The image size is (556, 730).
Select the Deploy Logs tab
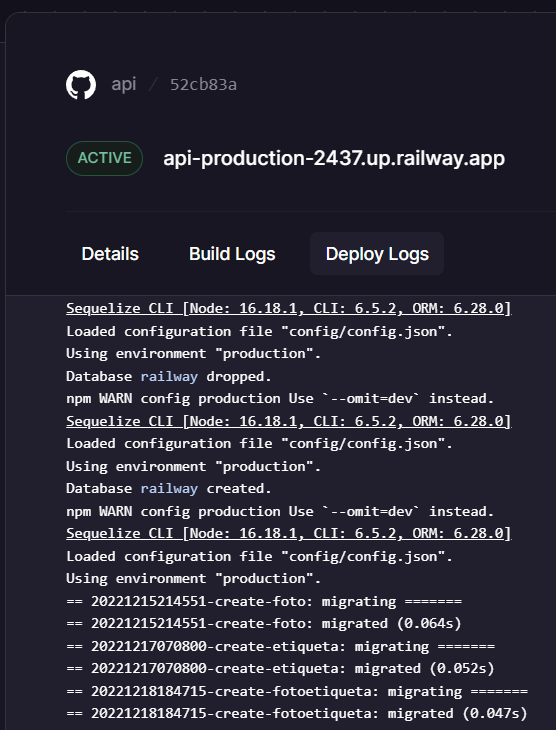pyautogui.click(x=377, y=254)
